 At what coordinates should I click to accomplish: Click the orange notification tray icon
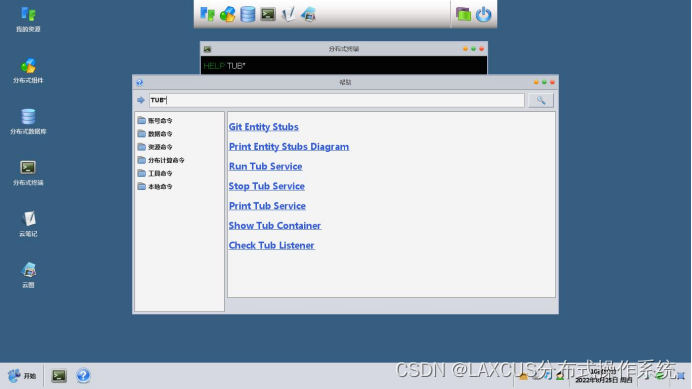pos(523,376)
